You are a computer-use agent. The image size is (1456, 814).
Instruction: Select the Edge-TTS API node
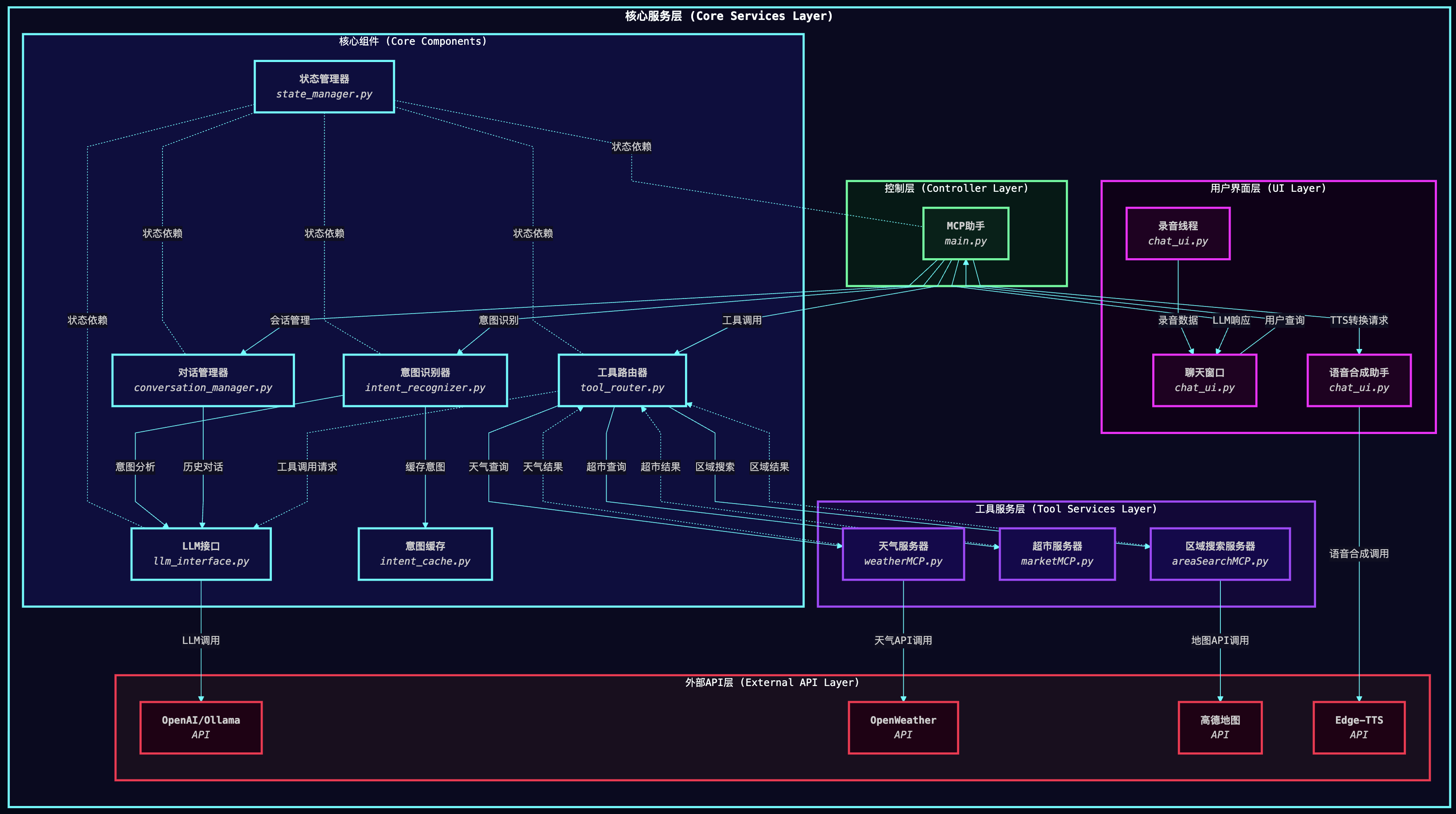click(1359, 728)
